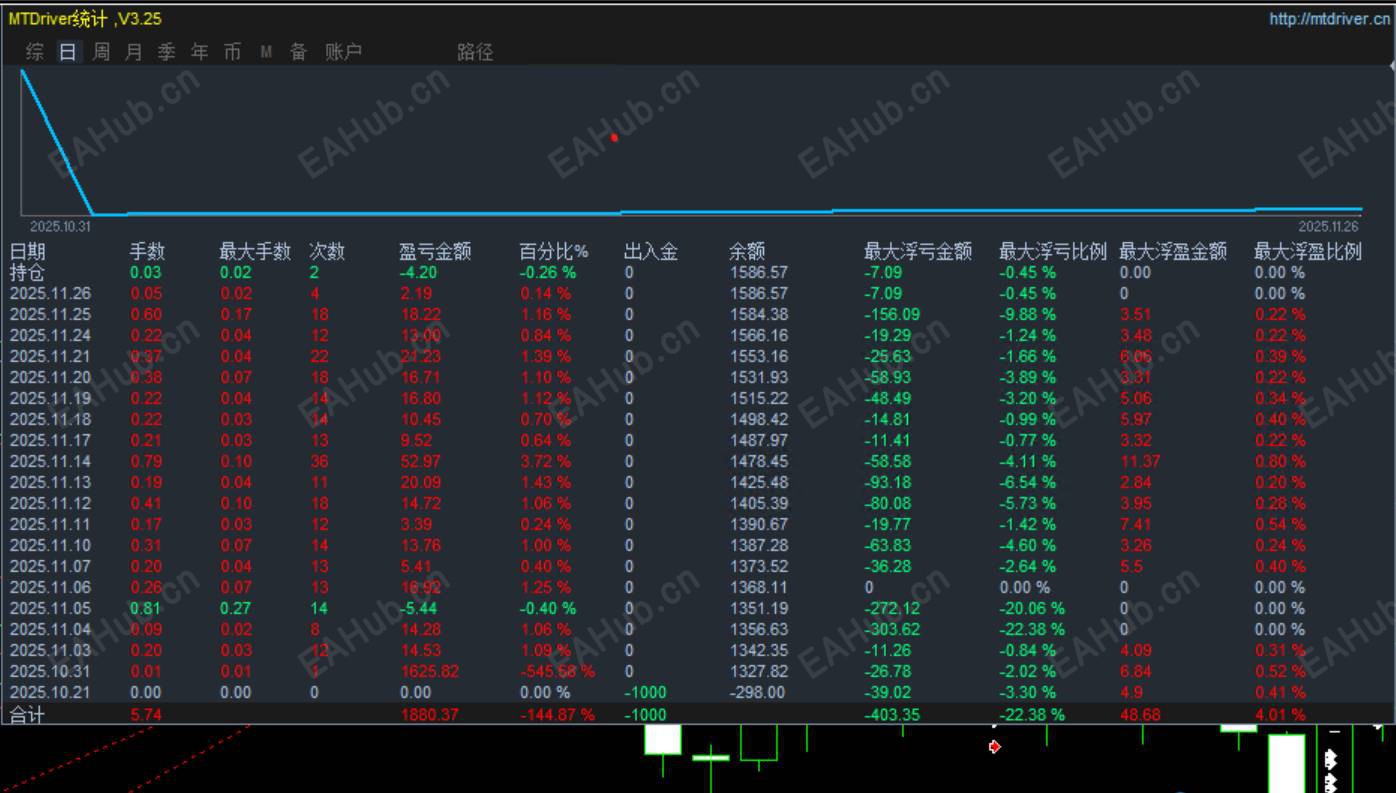Viewport: 1396px width, 793px height.
Task: Select the 2025.11.20 date cell
Action: (x=50, y=377)
